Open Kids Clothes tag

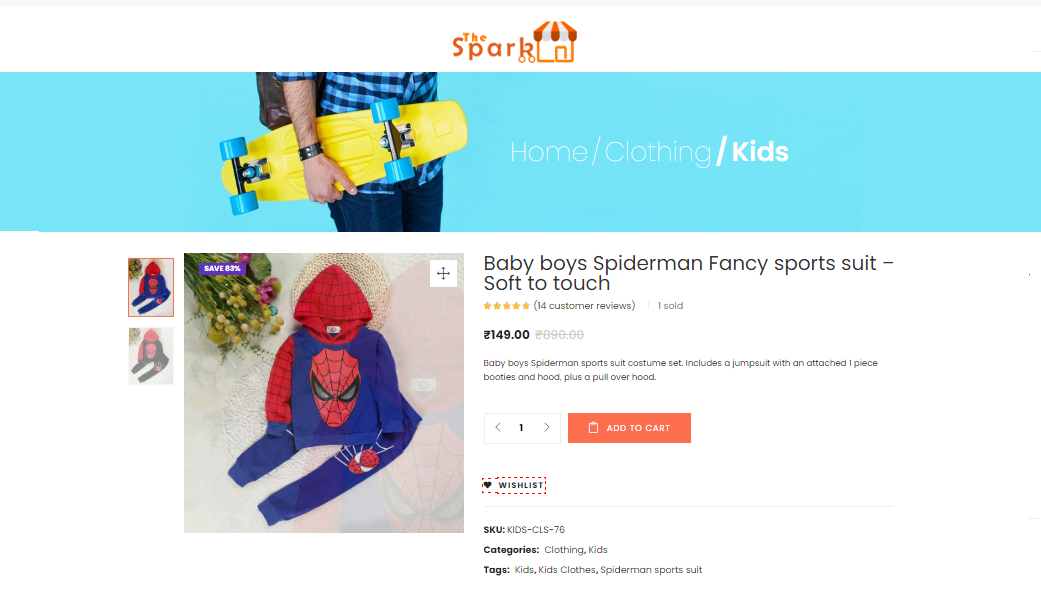point(567,570)
